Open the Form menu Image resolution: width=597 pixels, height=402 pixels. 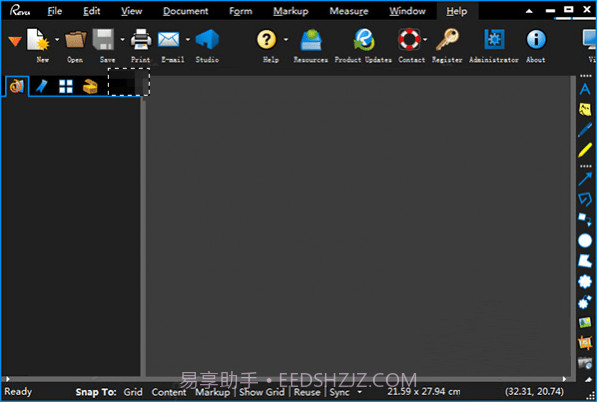(x=241, y=11)
